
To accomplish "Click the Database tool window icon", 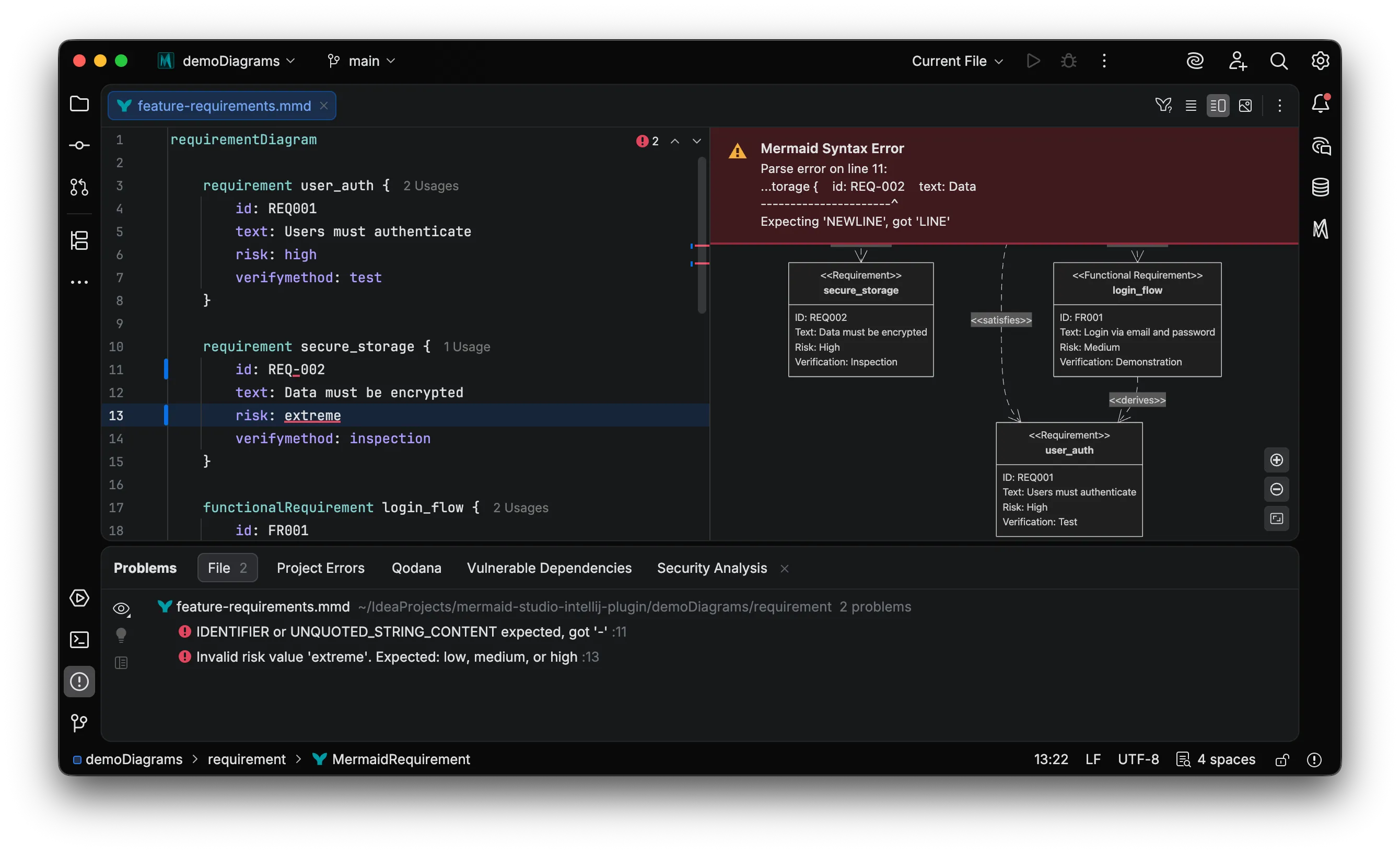I will pyautogui.click(x=1320, y=187).
